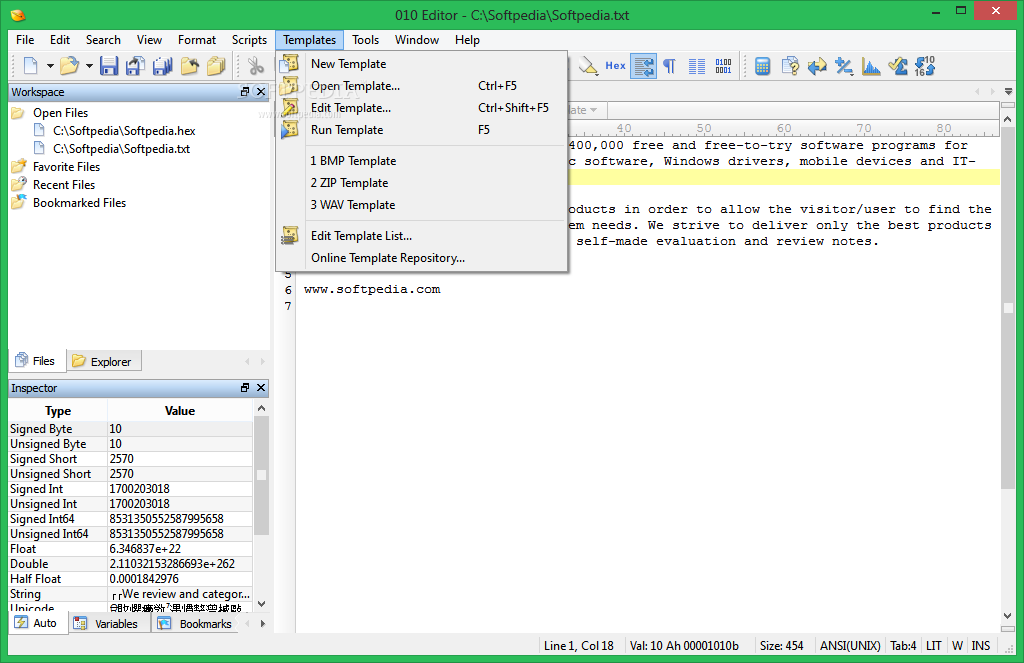This screenshot has height=663, width=1024.
Task: Expand the Open file dropdown arrow
Action: click(x=89, y=66)
